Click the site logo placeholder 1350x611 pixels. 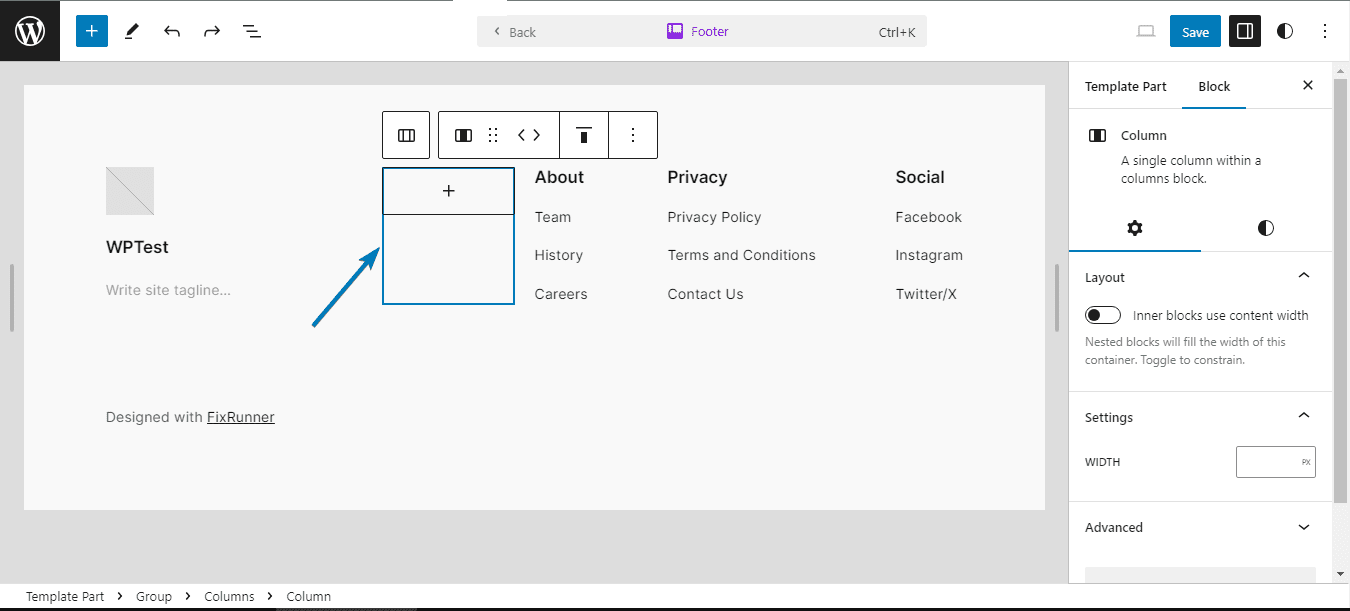[130, 191]
